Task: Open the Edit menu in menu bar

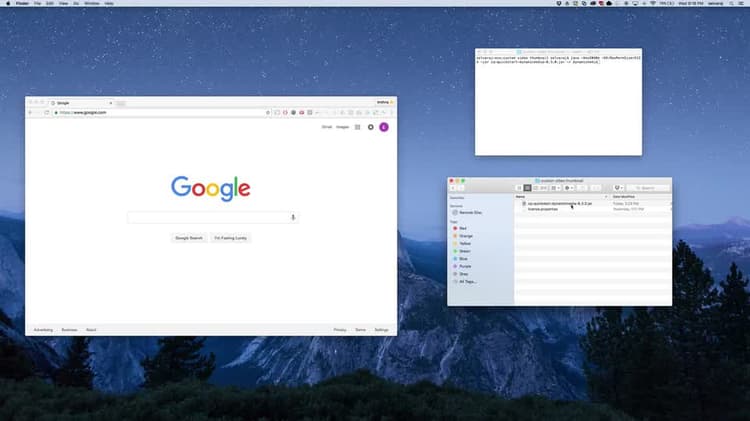Action: [x=50, y=3]
